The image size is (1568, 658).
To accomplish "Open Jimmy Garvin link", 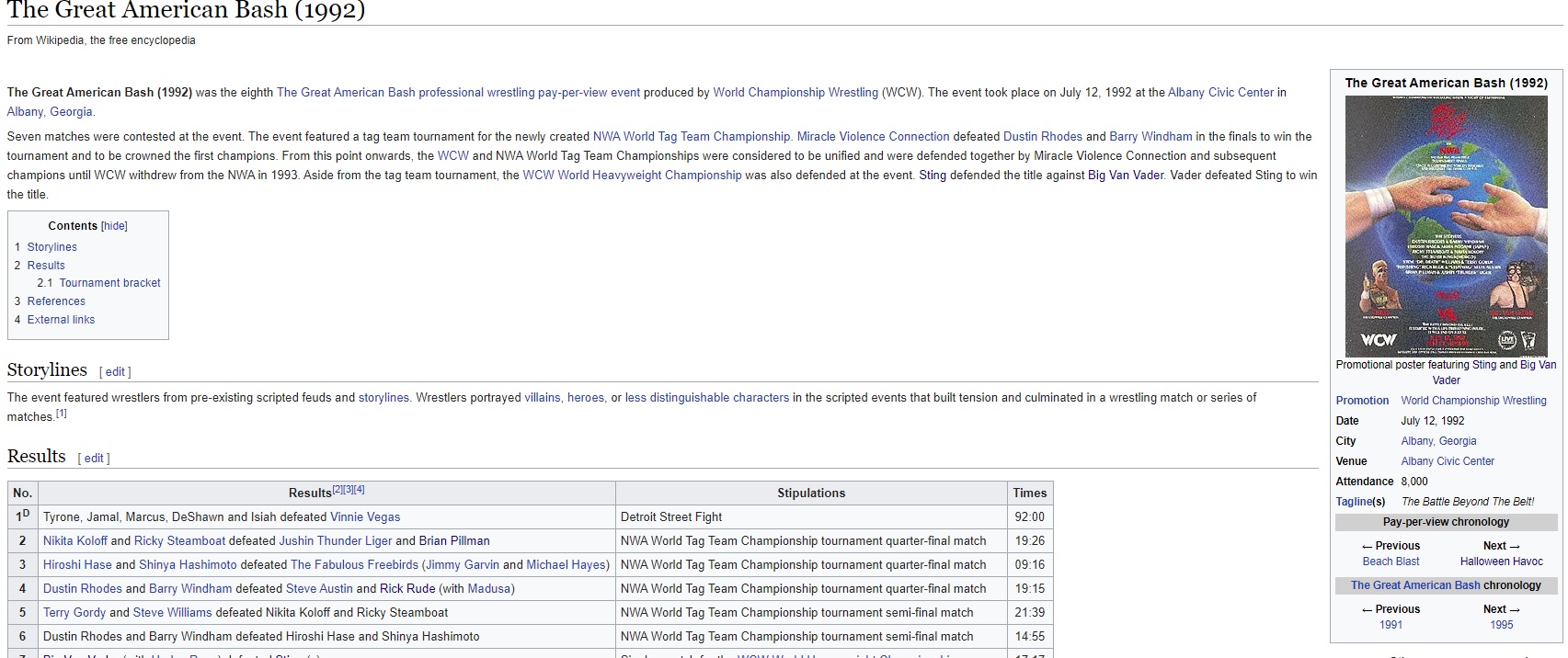I will 463,565.
